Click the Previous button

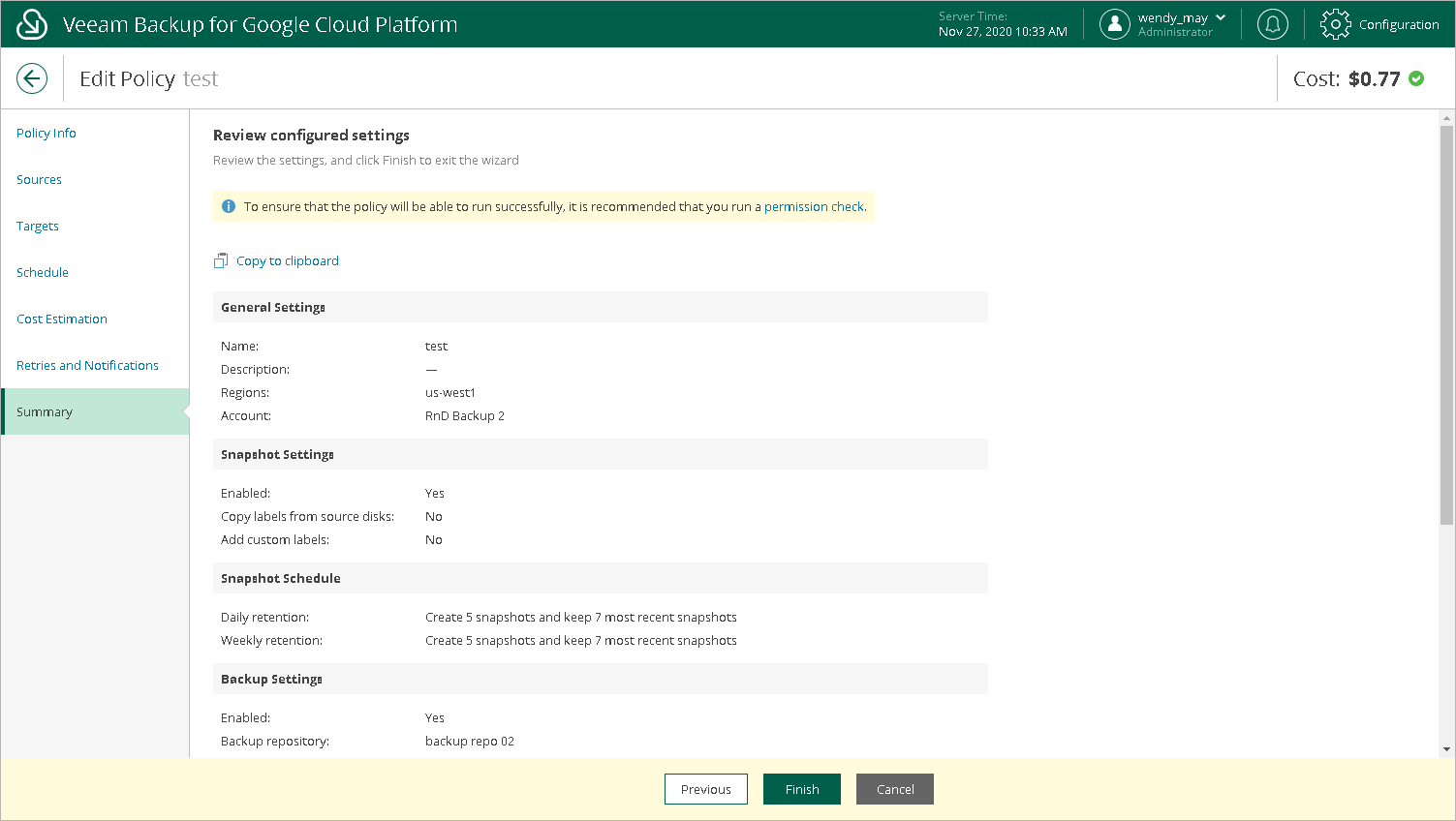705,789
